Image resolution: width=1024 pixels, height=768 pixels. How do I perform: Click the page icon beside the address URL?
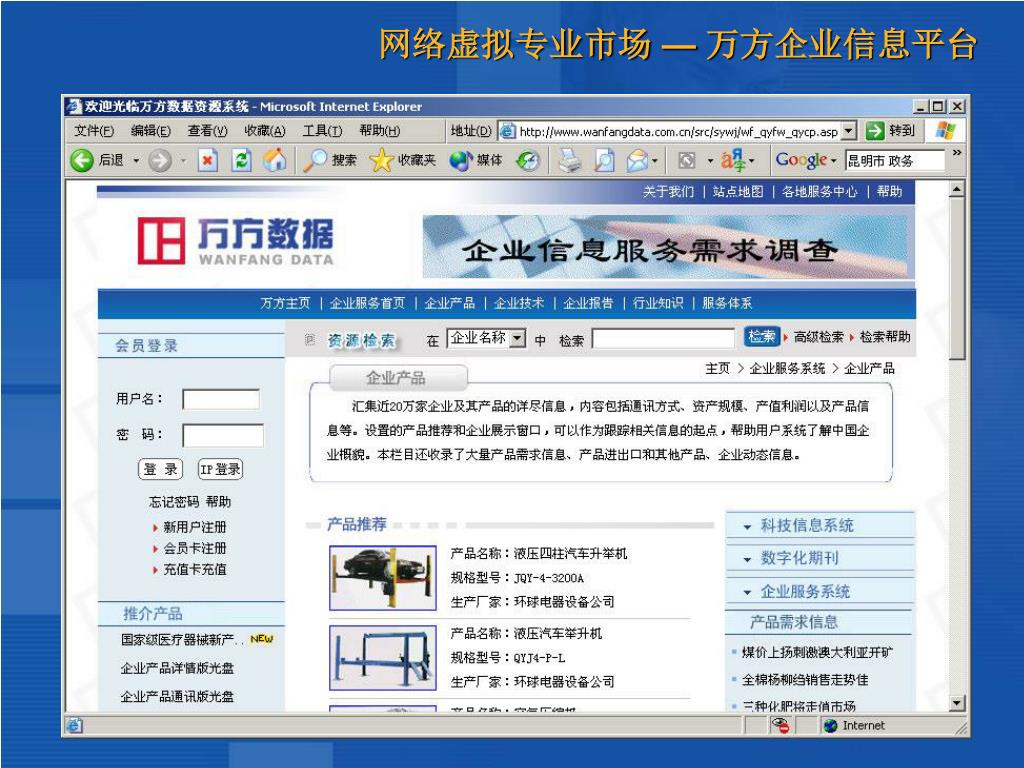click(507, 131)
